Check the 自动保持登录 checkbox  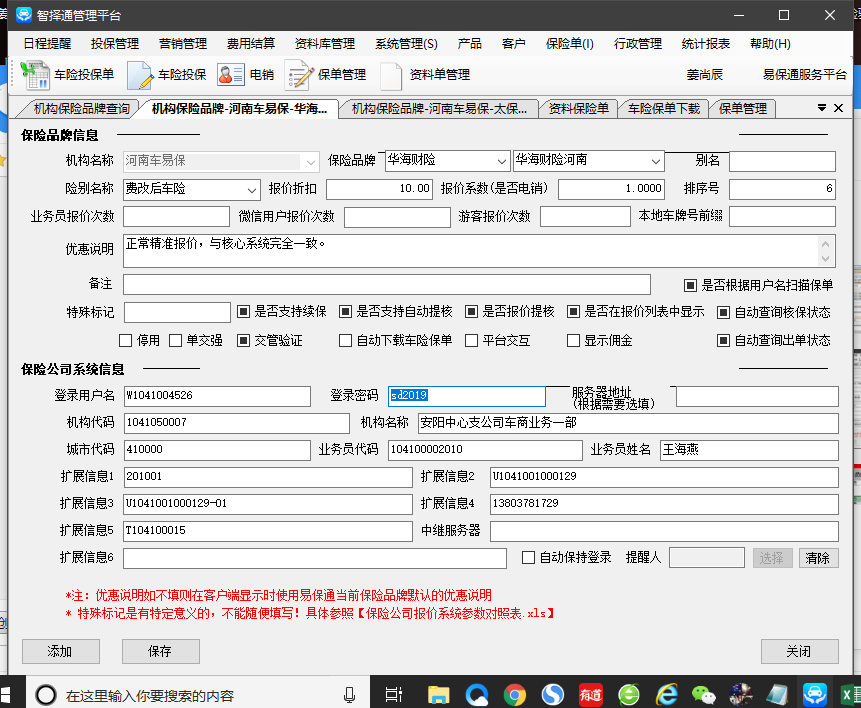tap(529, 557)
